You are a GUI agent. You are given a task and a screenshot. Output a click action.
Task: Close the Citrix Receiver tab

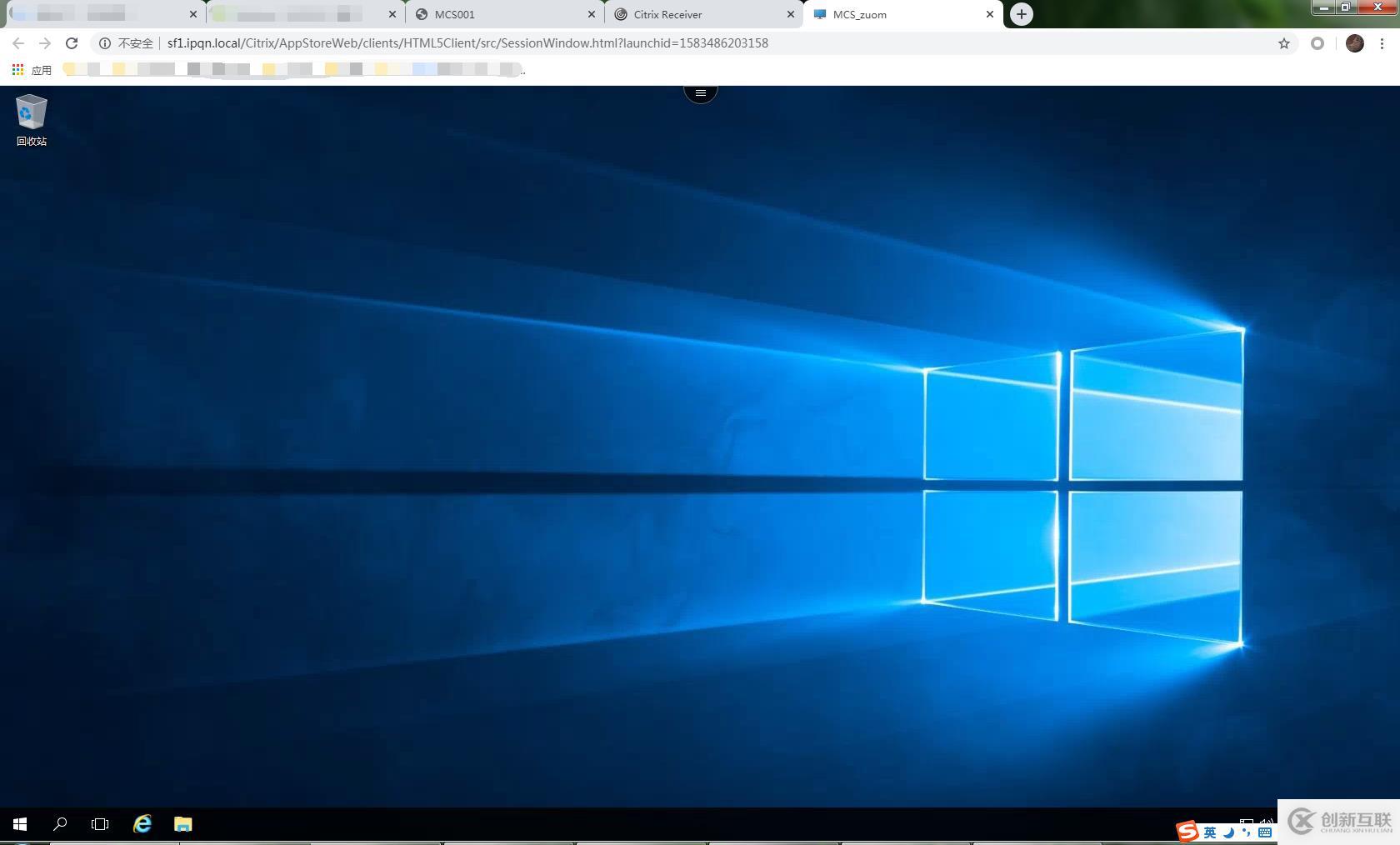click(x=791, y=14)
